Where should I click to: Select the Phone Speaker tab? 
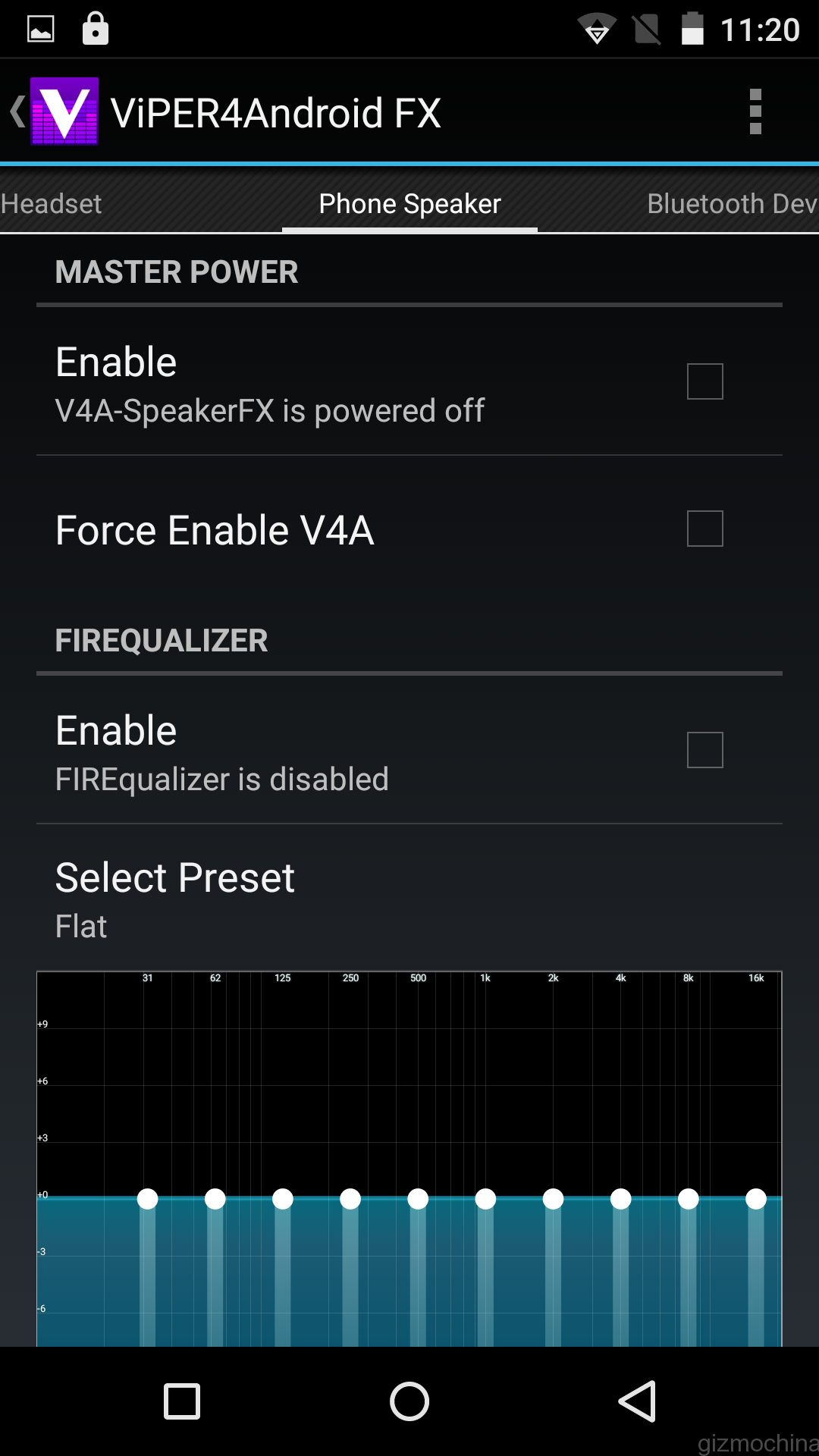[x=409, y=203]
